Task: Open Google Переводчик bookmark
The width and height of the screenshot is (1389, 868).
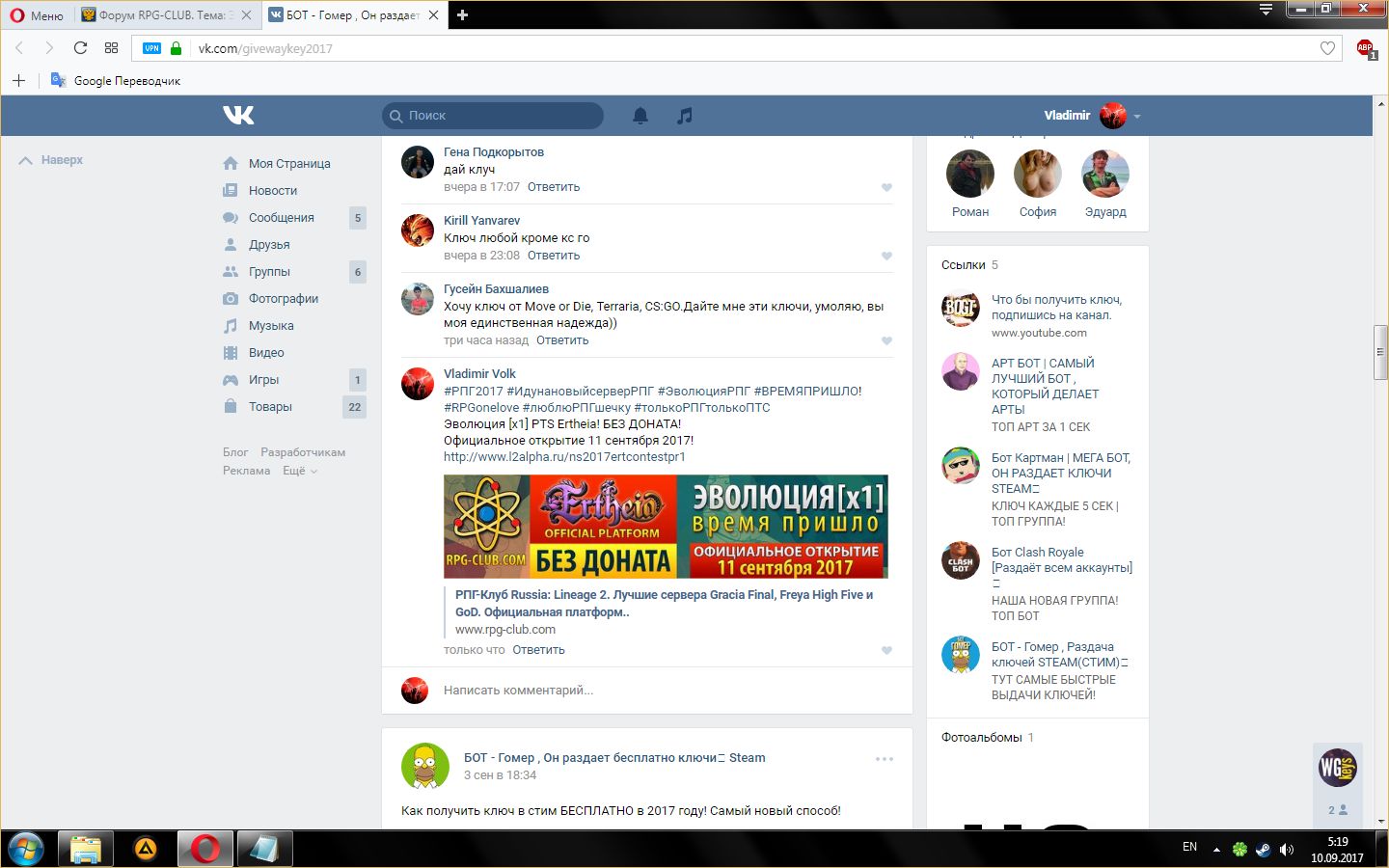Action: coord(116,81)
